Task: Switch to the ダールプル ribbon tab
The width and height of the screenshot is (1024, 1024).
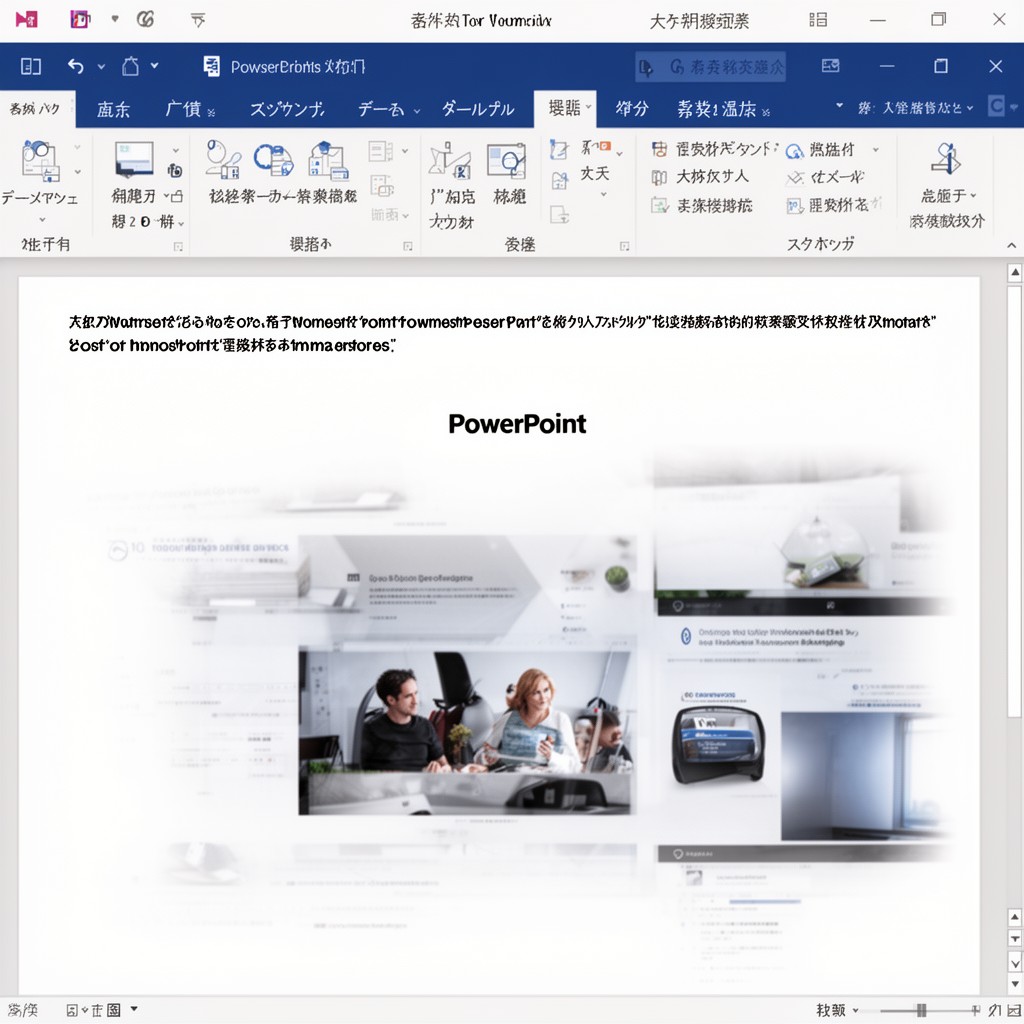Action: 477,109
